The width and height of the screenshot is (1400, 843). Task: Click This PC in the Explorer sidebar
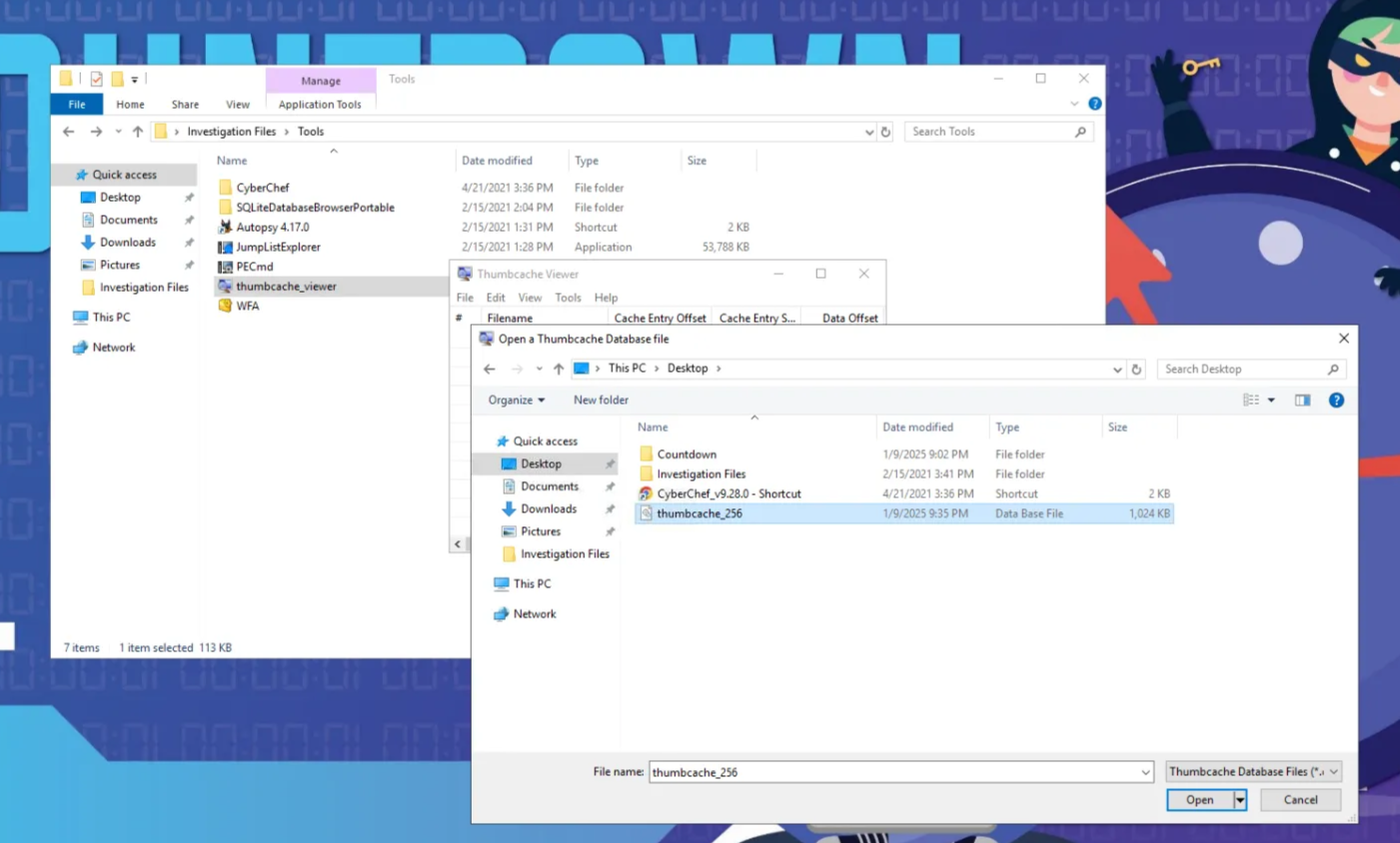coord(111,318)
